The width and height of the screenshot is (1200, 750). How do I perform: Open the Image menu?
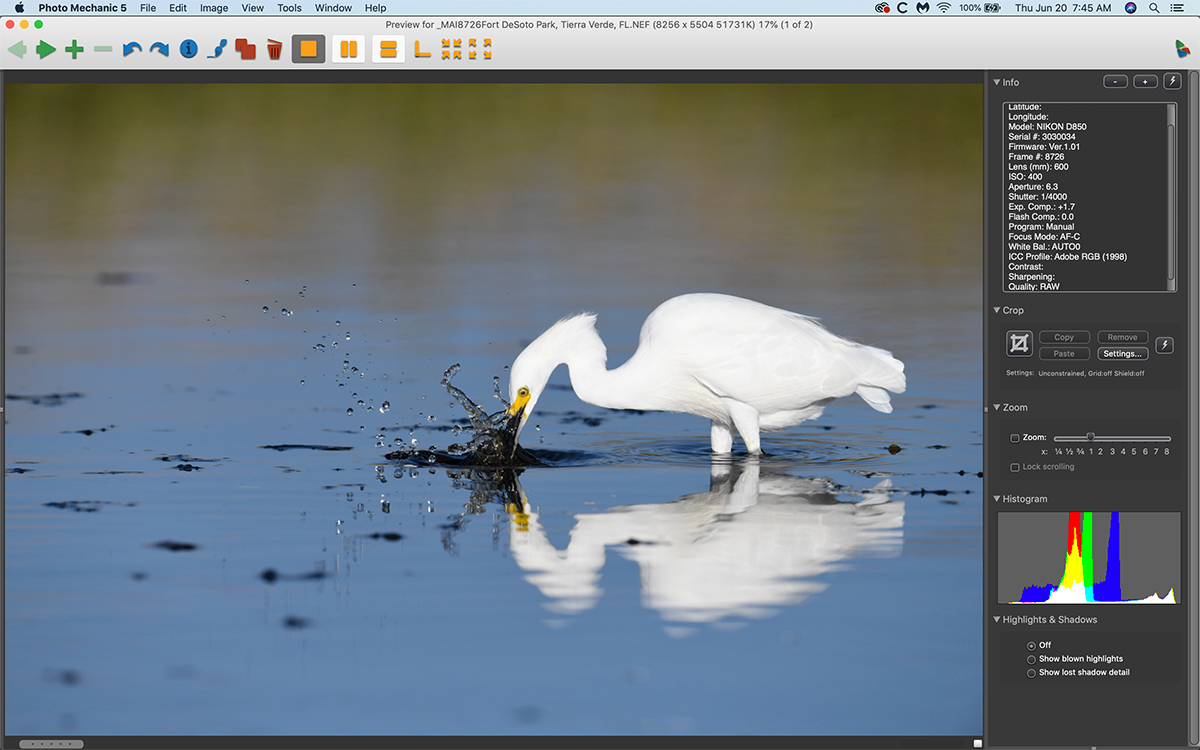214,8
